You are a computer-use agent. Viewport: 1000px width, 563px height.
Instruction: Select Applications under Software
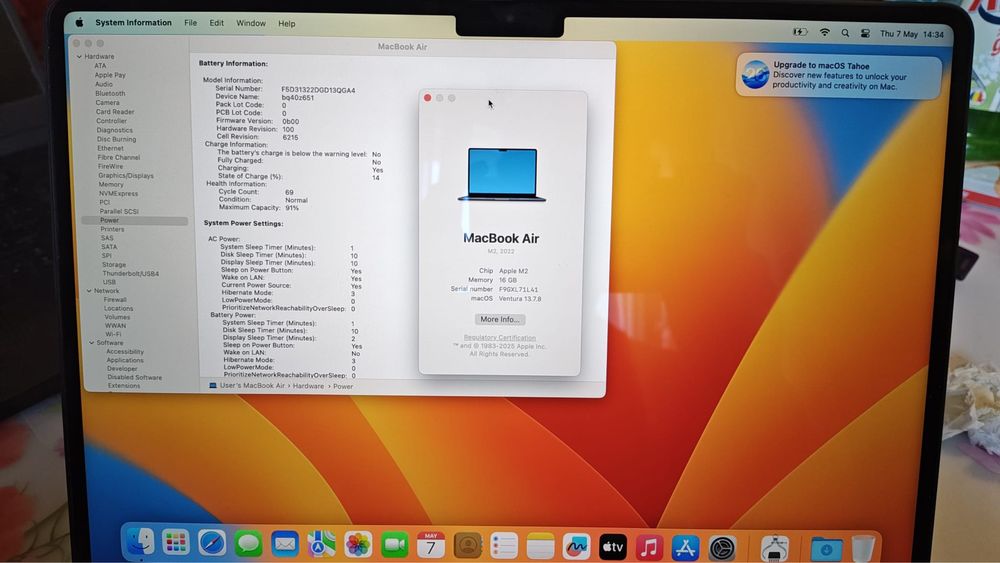point(124,360)
